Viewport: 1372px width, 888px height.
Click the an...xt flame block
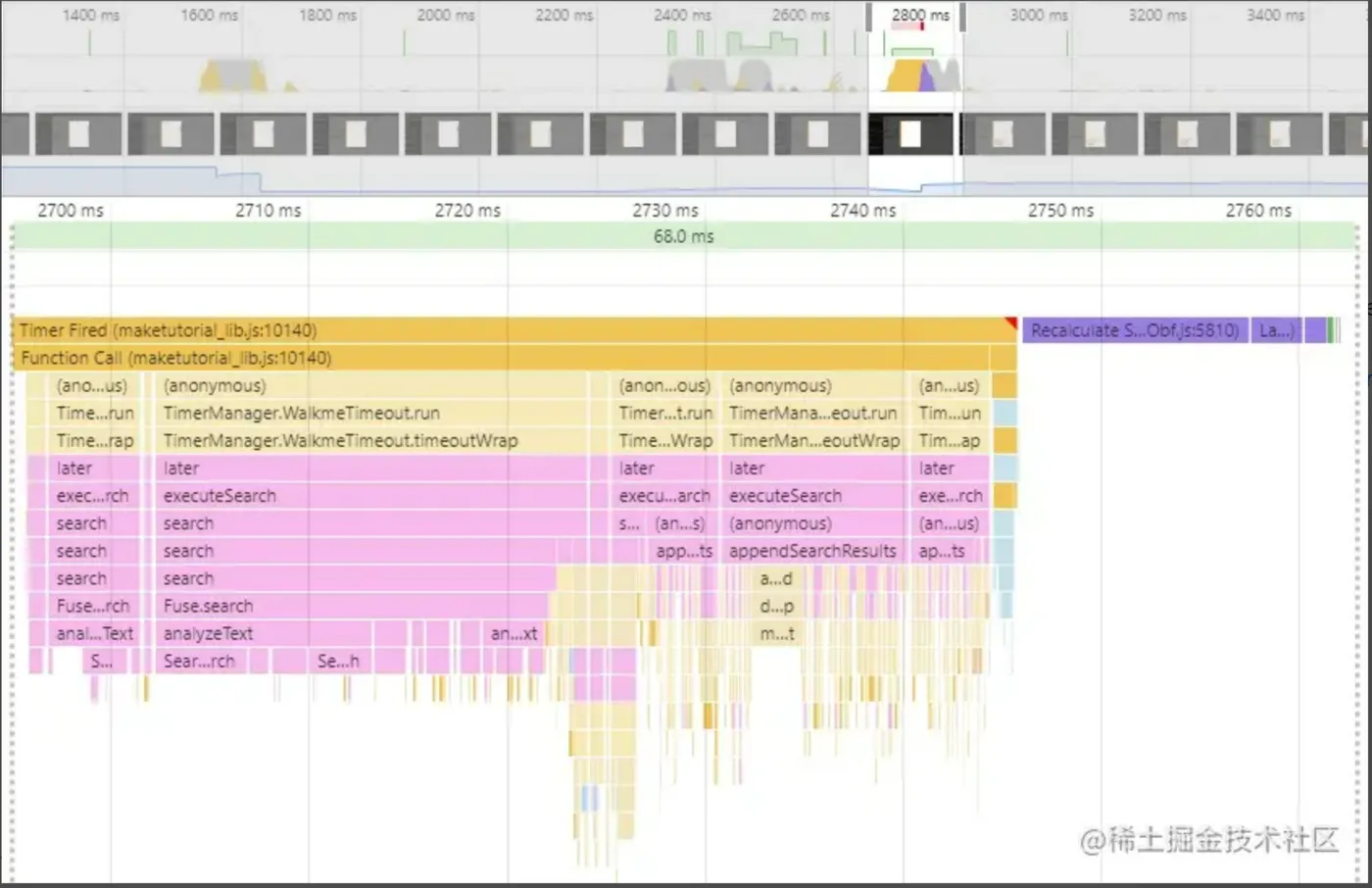(513, 633)
